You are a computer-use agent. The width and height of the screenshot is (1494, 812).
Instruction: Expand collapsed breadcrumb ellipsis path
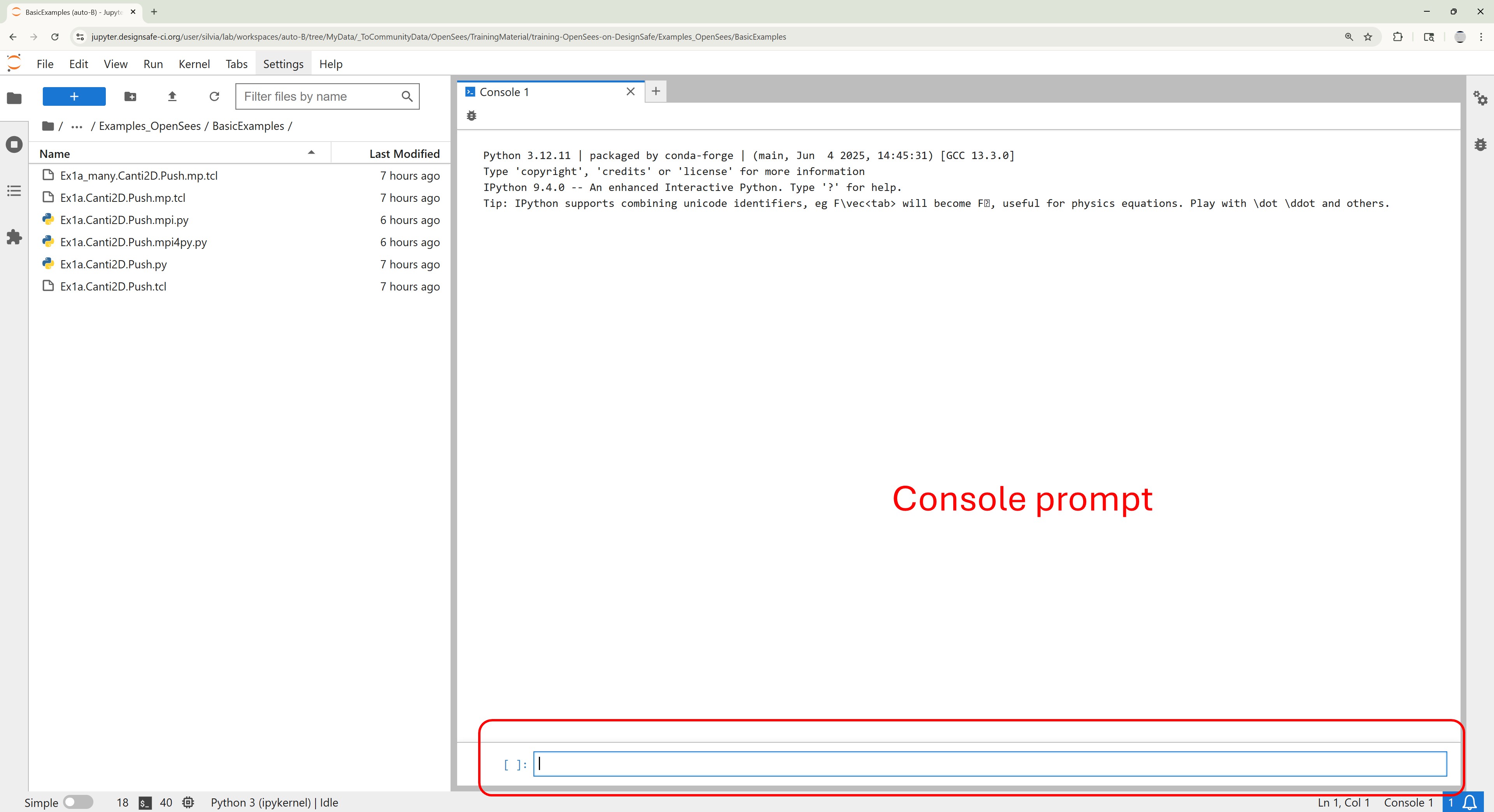tap(77, 126)
